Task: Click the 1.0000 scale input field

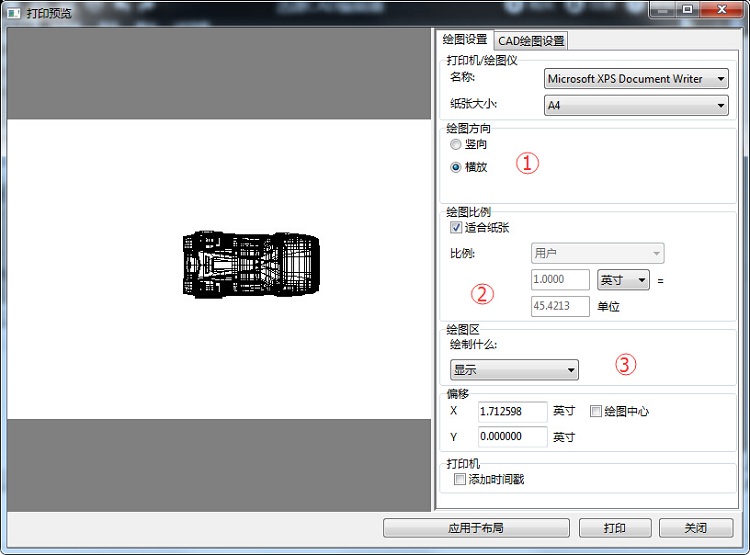Action: 560,279
